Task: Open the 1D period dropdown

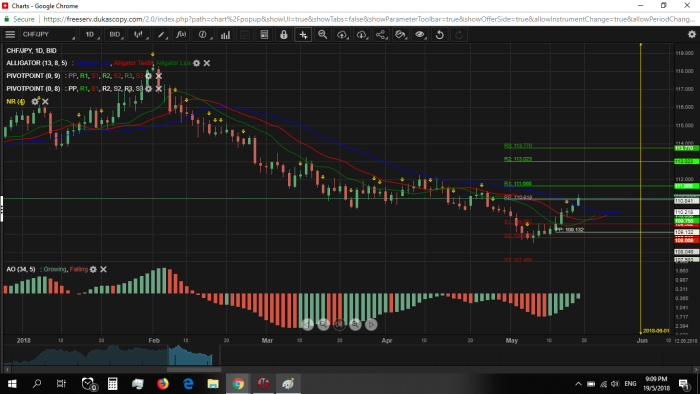Action: [91, 34]
